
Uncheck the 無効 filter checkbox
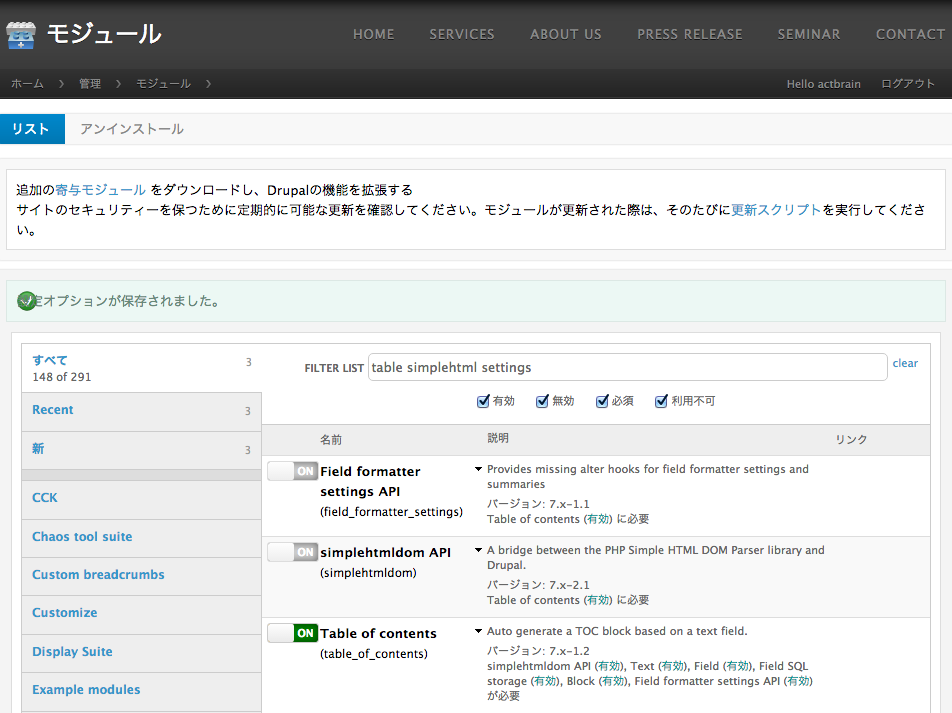(x=543, y=401)
